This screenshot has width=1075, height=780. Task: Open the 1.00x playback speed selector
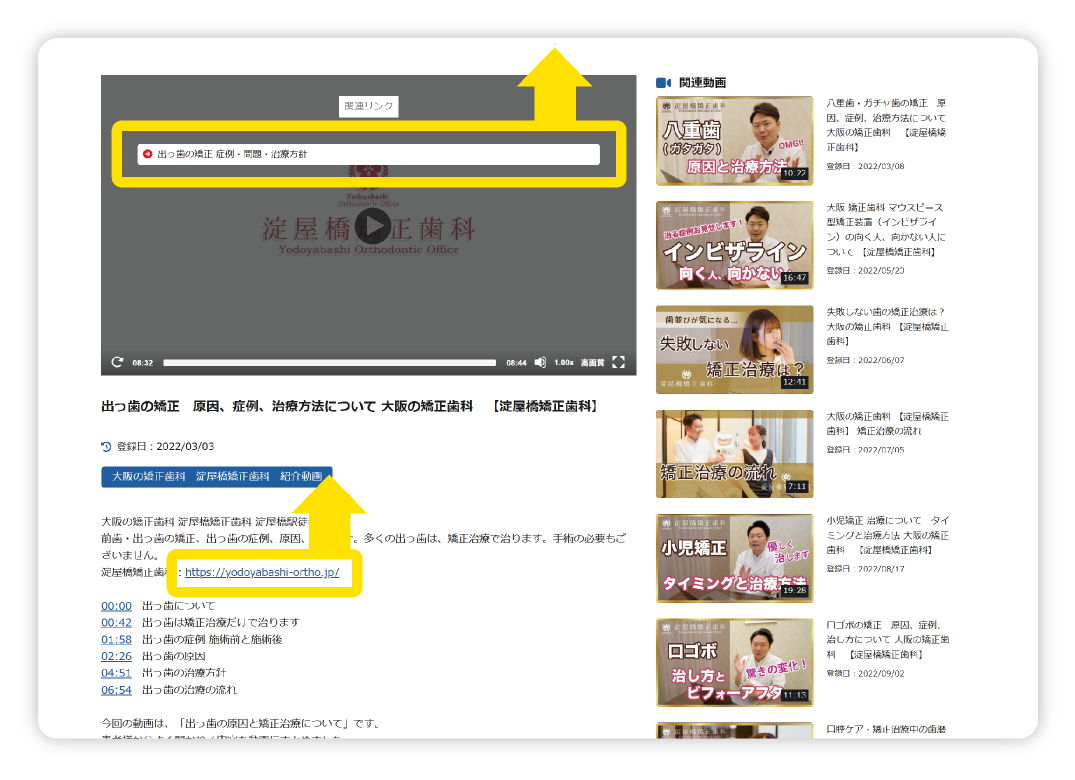coord(564,362)
